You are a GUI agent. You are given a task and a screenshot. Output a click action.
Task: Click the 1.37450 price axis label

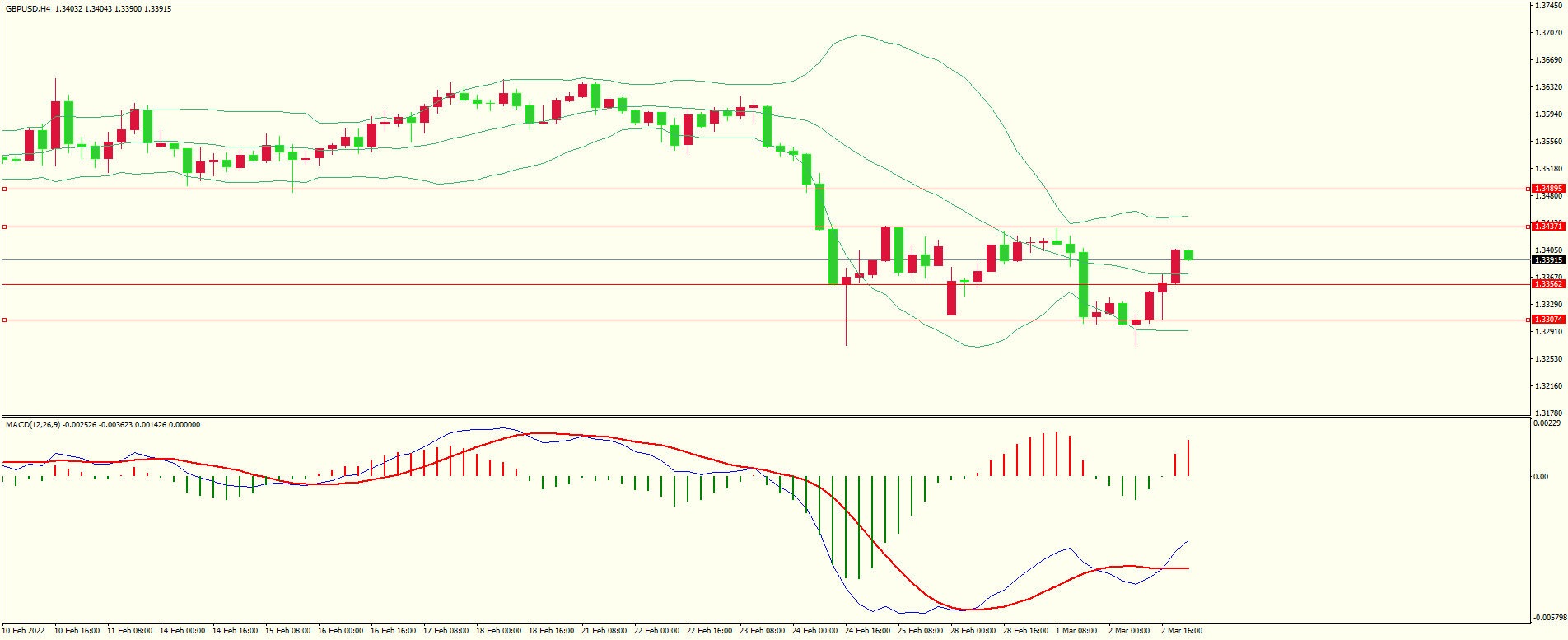tap(1549, 5)
